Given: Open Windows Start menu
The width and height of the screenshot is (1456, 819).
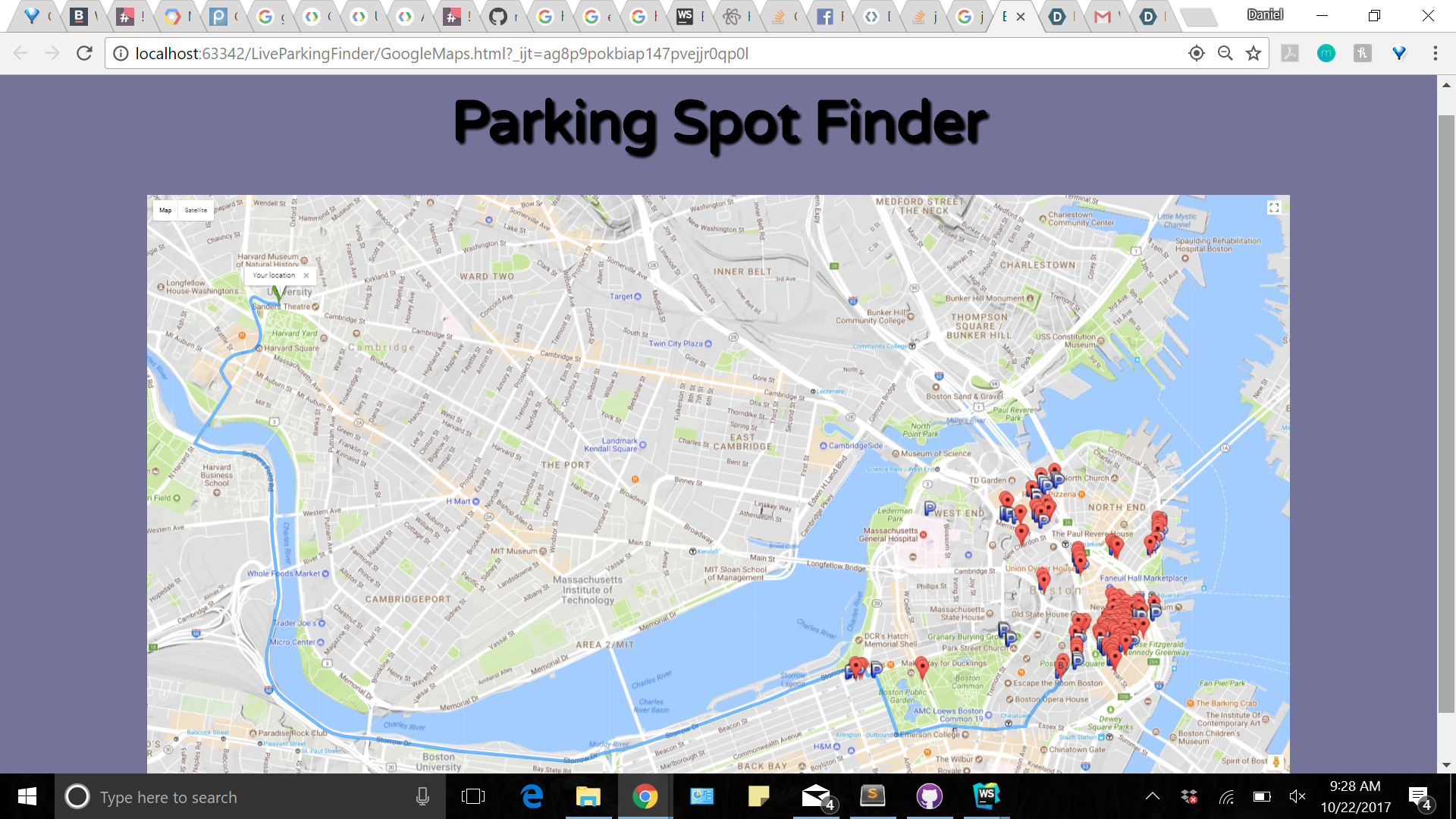Looking at the screenshot, I should tap(27, 796).
